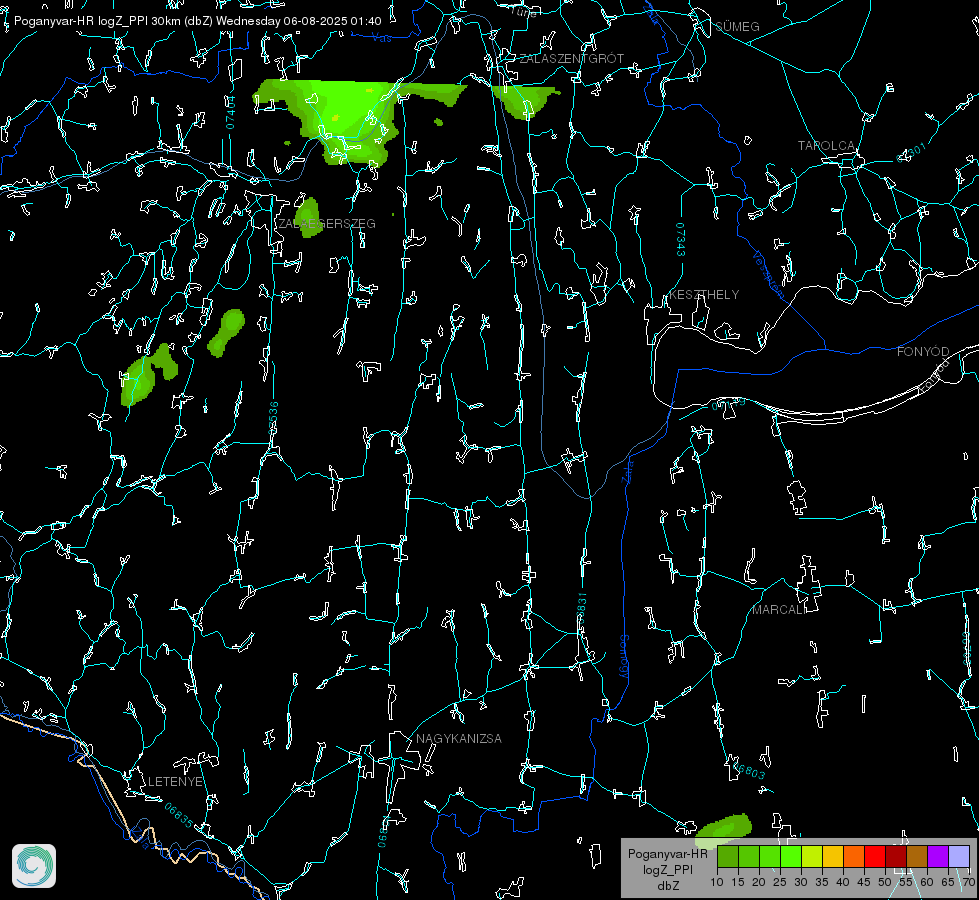Click the 45-50 dBZ red swatch
Image resolution: width=979 pixels, height=900 pixels.
click(875, 856)
